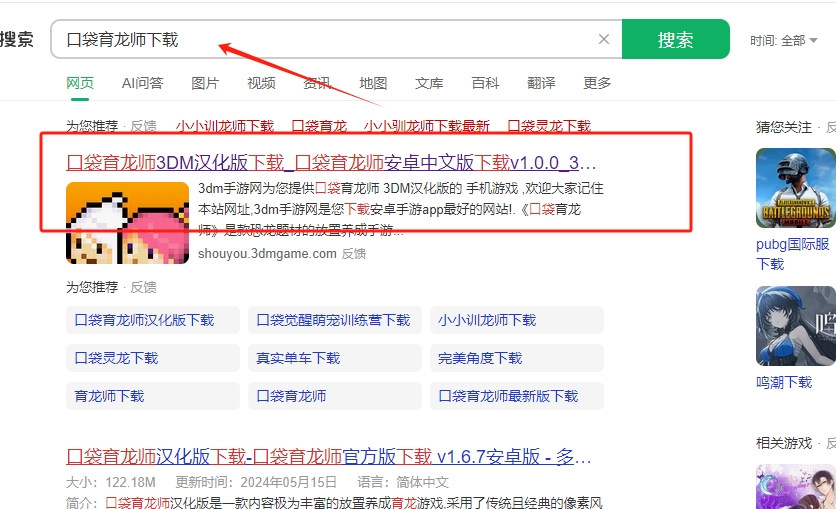
Task: Click the shouyou.3dmgame.com source URL
Action: 267,254
